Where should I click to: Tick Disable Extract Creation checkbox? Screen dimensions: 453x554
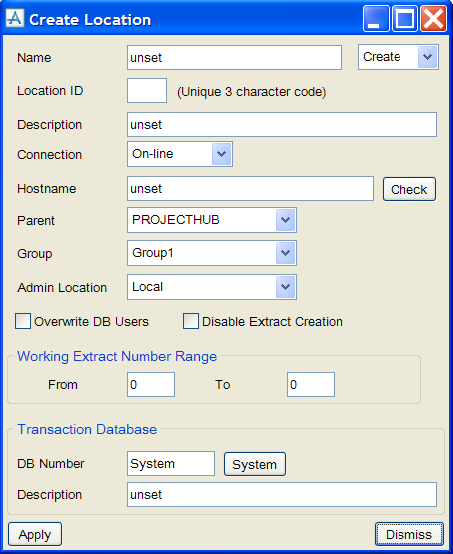191,321
